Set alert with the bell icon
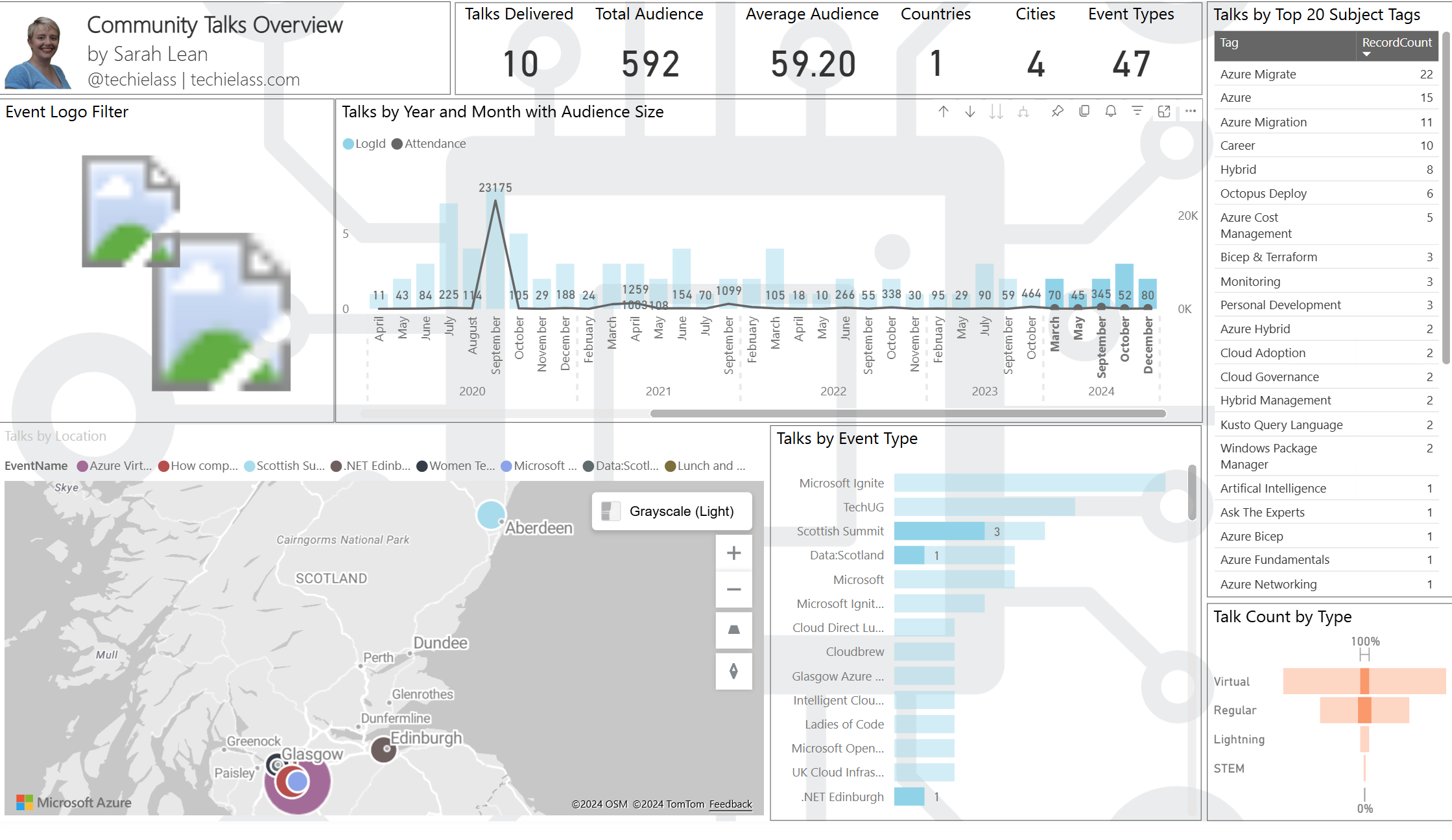The width and height of the screenshot is (1452, 840). [x=1111, y=111]
